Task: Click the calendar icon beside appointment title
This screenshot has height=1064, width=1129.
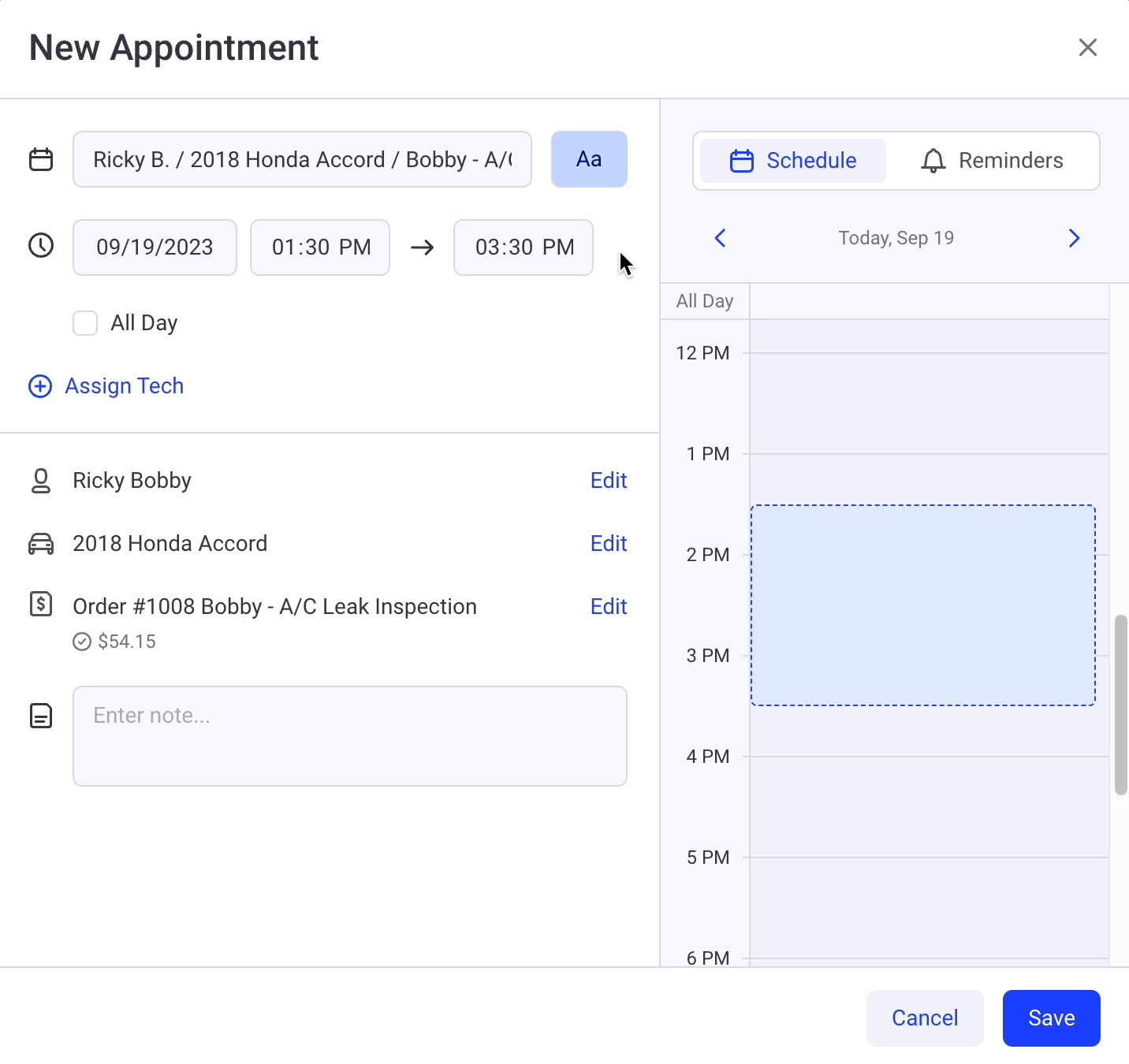Action: [x=41, y=158]
